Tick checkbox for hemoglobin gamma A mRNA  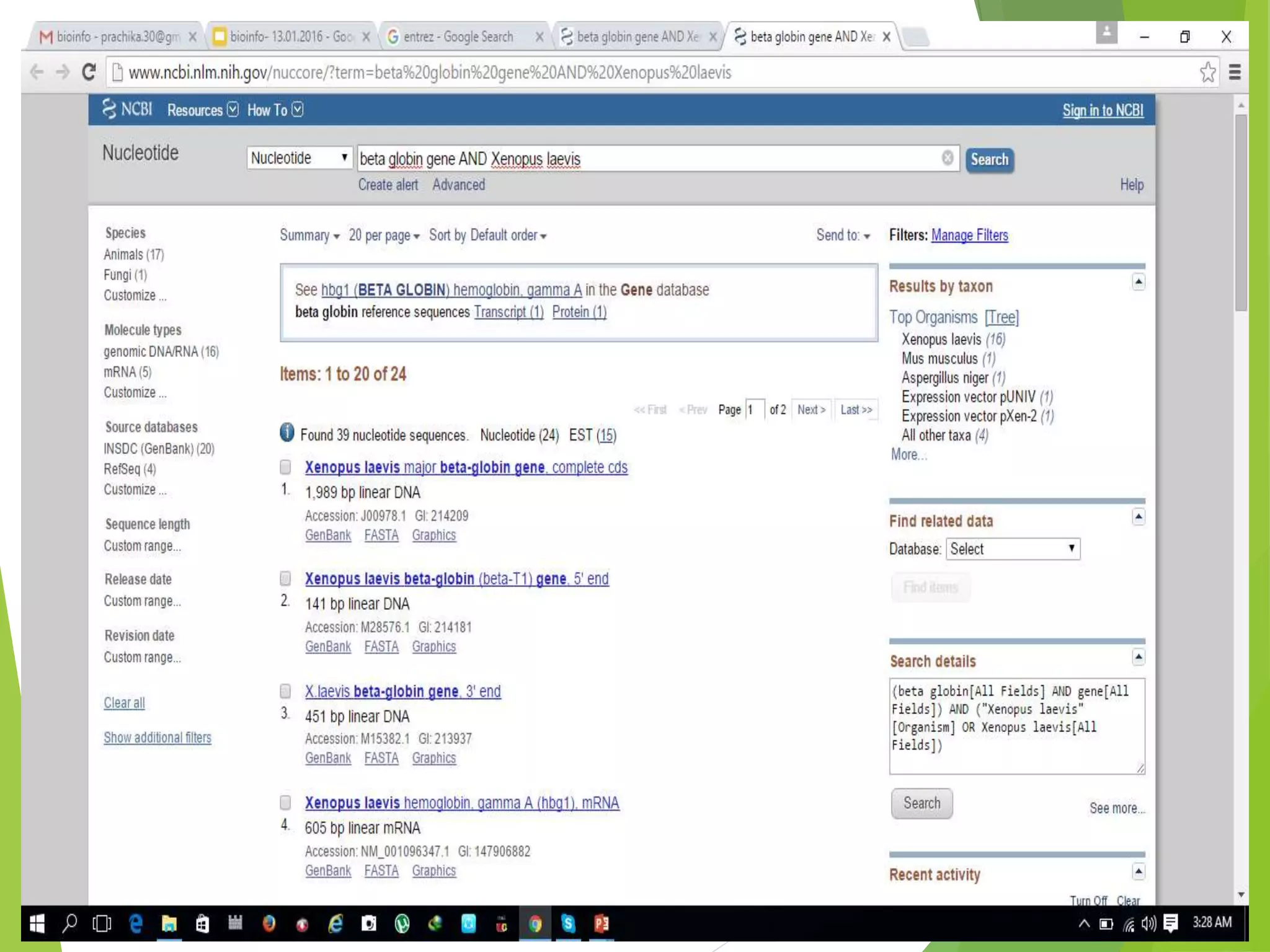click(285, 803)
